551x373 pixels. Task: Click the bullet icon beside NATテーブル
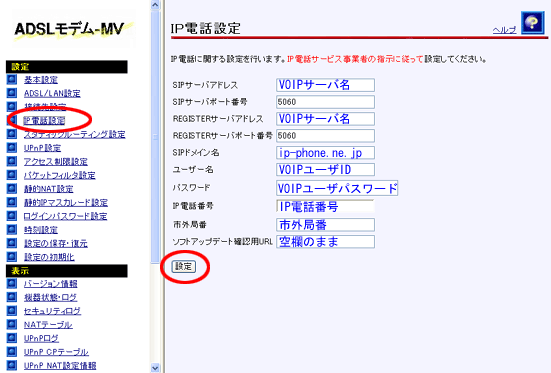(x=12, y=324)
